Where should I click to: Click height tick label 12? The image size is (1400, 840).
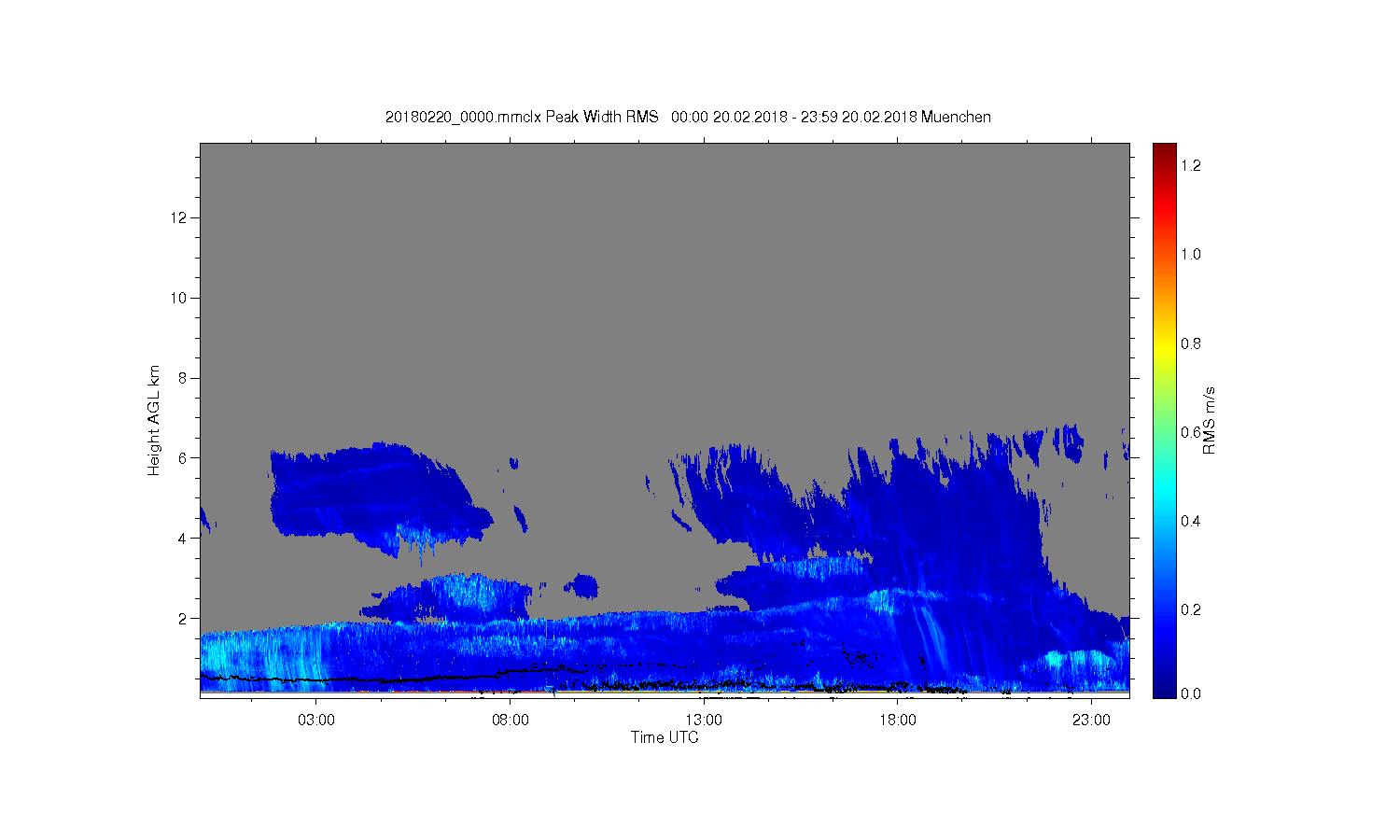click(179, 217)
